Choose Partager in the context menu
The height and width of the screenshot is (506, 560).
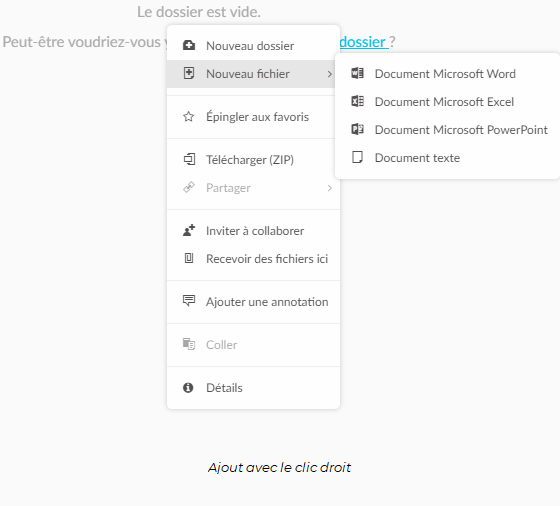(x=253, y=188)
